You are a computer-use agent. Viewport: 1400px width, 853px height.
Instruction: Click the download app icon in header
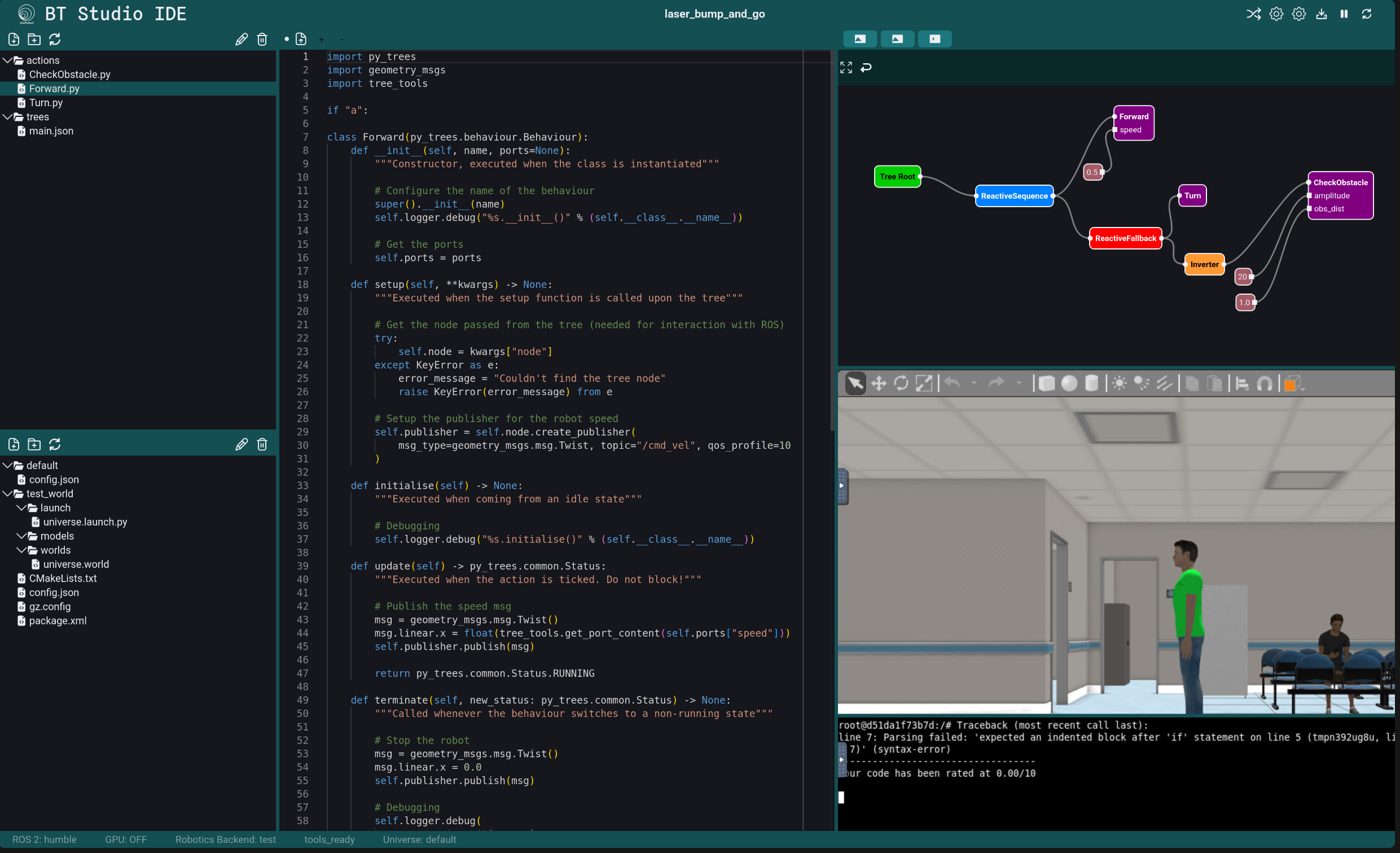click(1321, 14)
